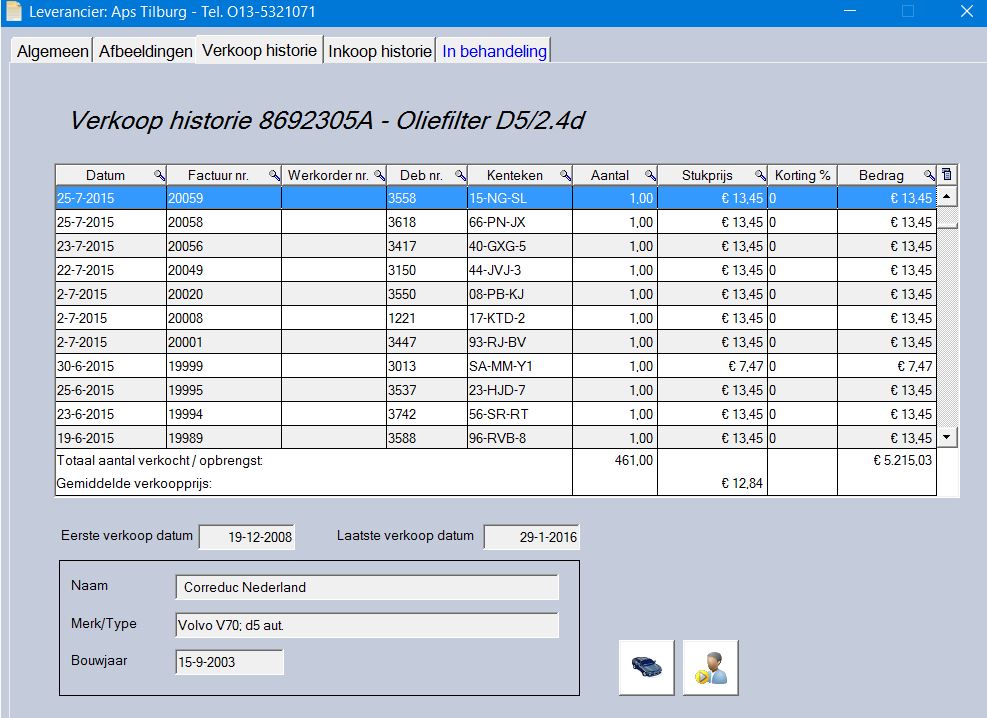Open the Inkoop historie tab
Viewport: 987px width, 718px height.
tap(380, 51)
